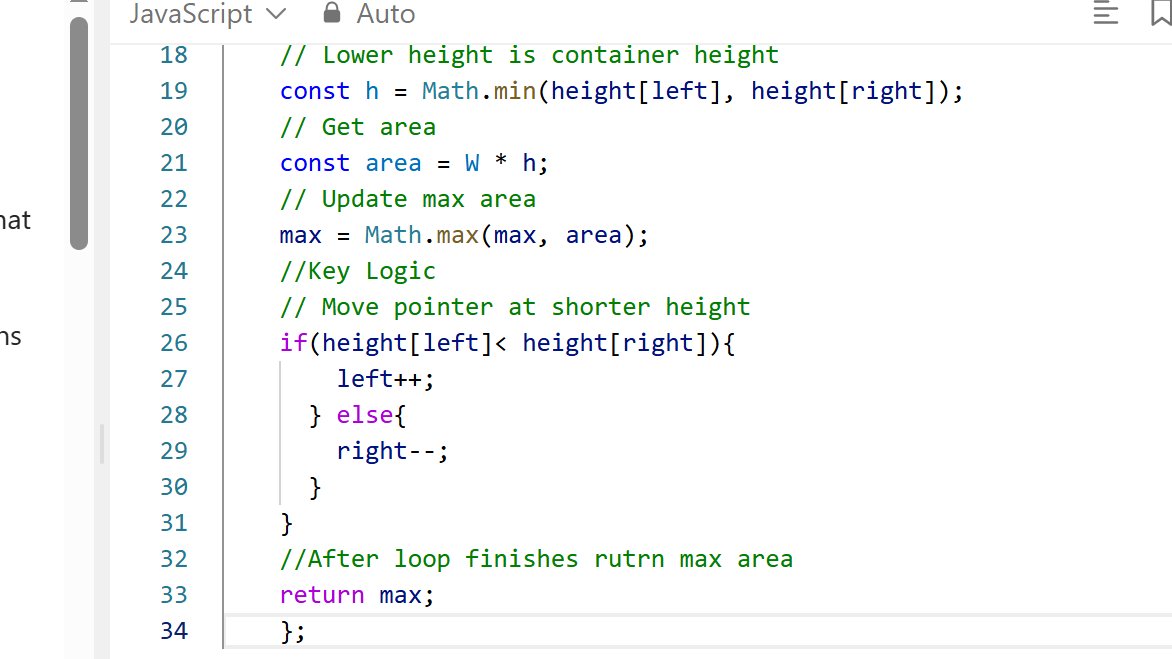Click the 'if' keyword on line 26

293,343
